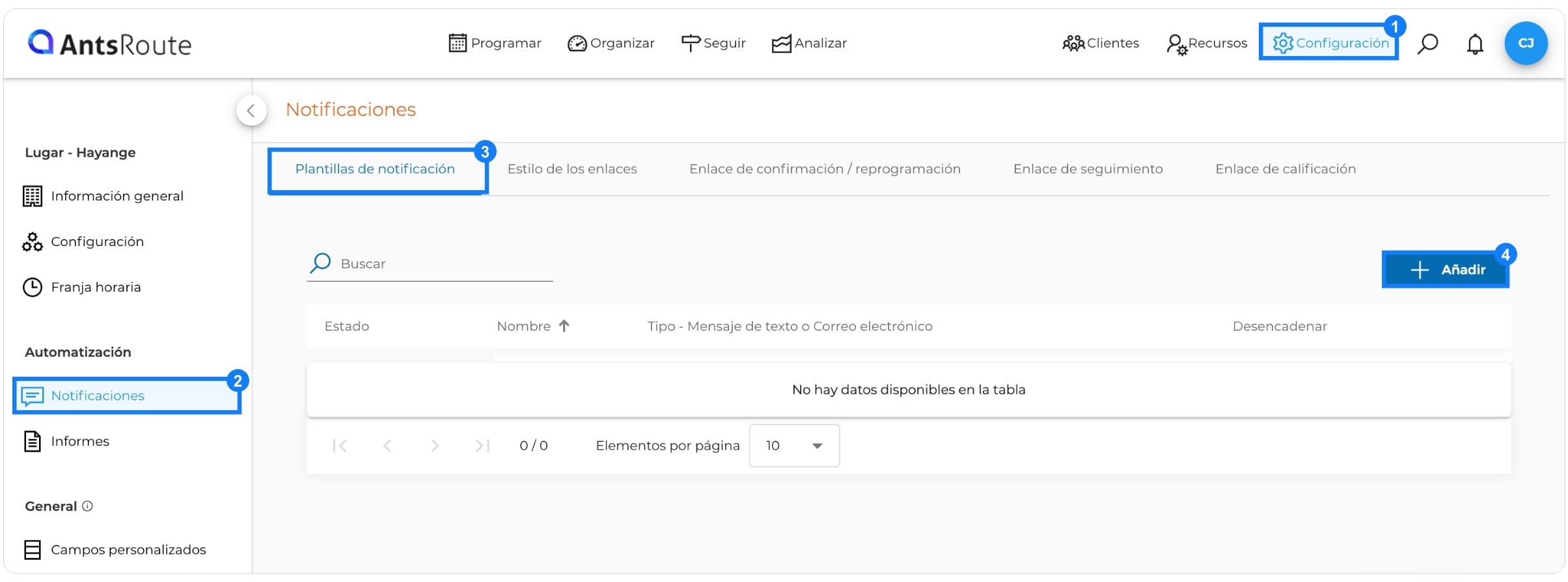
Task: Open global search magnifier in header
Action: 1427,44
